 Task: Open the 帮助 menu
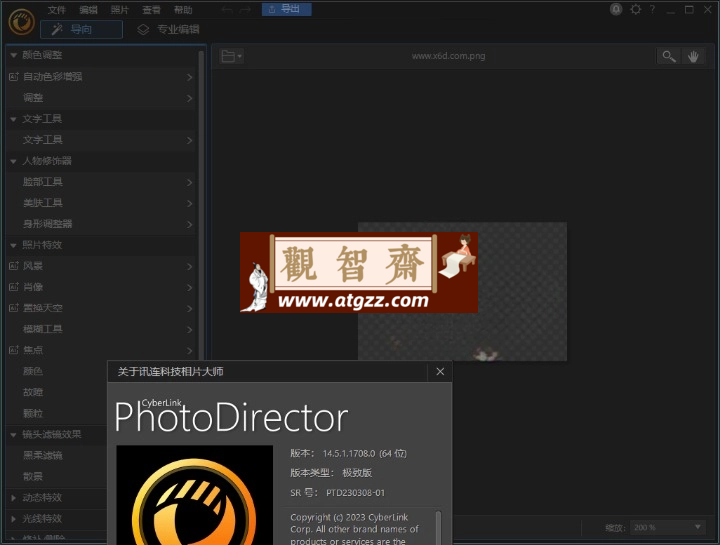(183, 10)
